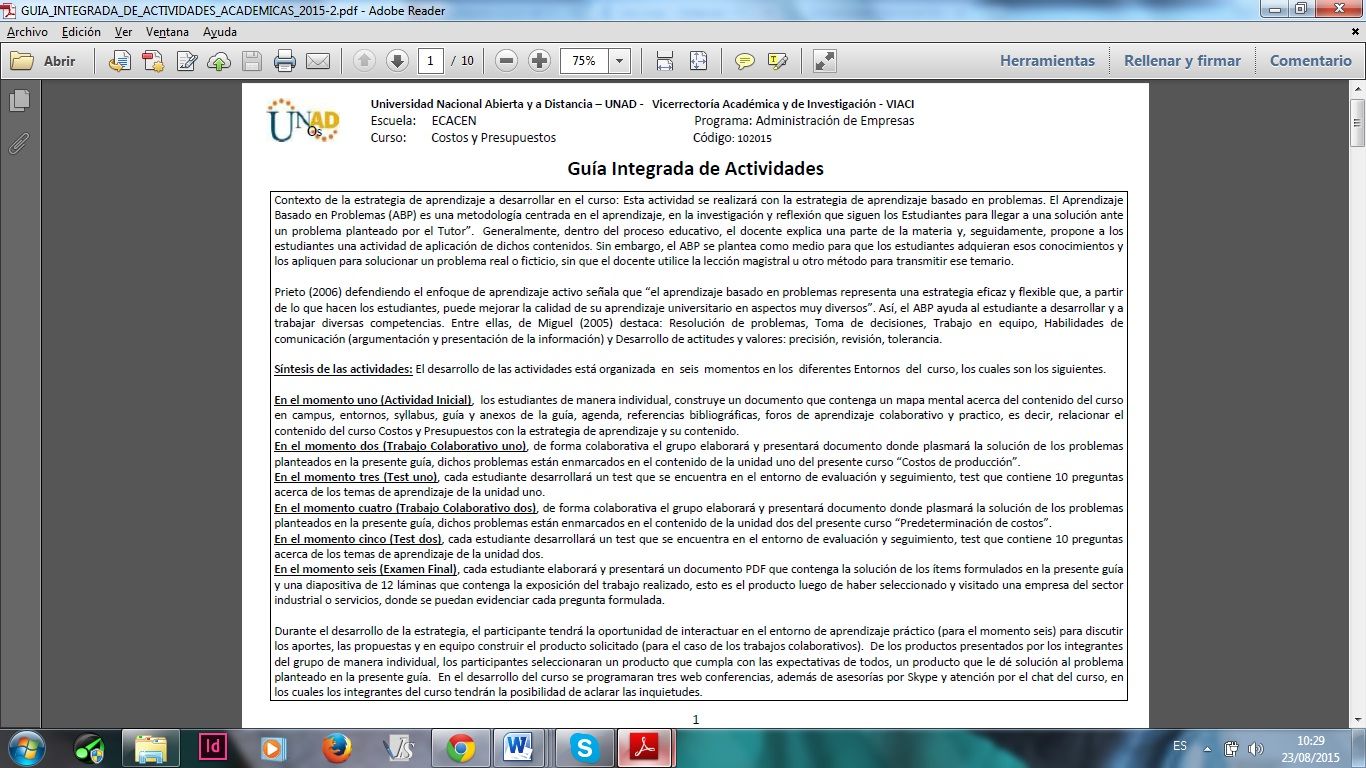Click the Abrir open file button
Screen dimensions: 1366x768
click(44, 61)
